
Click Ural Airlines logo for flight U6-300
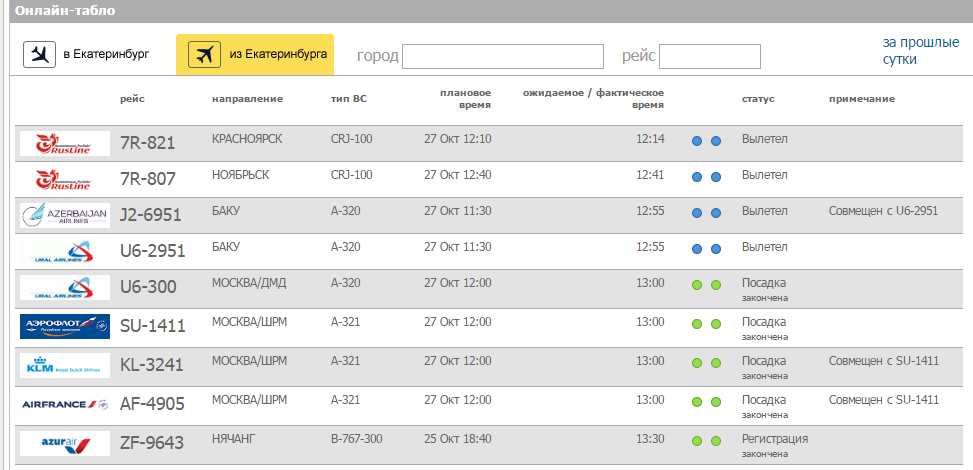pos(64,287)
